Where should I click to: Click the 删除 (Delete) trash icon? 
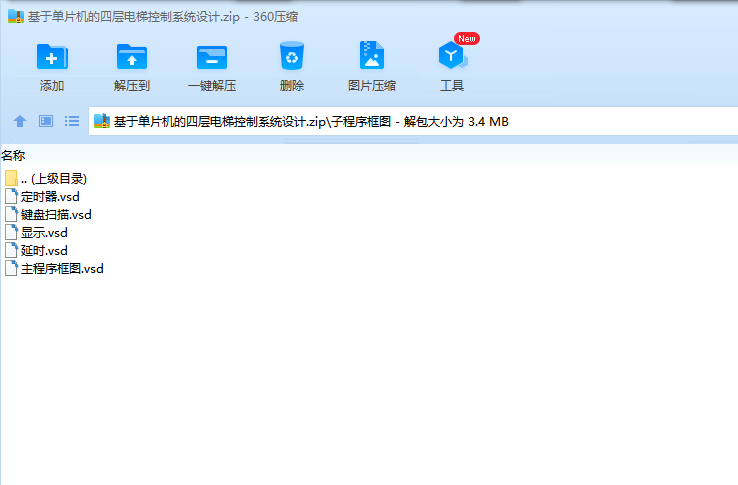click(x=292, y=56)
